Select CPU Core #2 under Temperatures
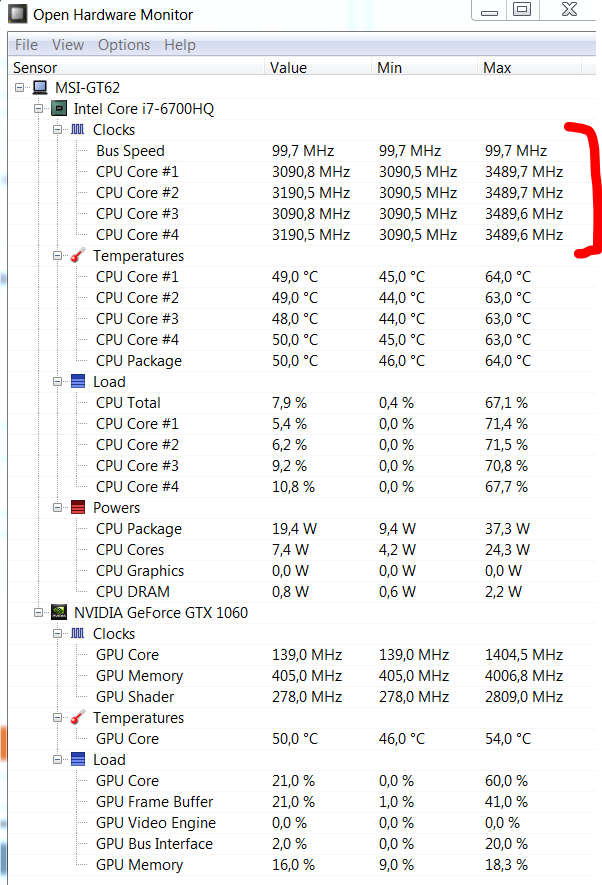Image resolution: width=602 pixels, height=885 pixels. 302,297
